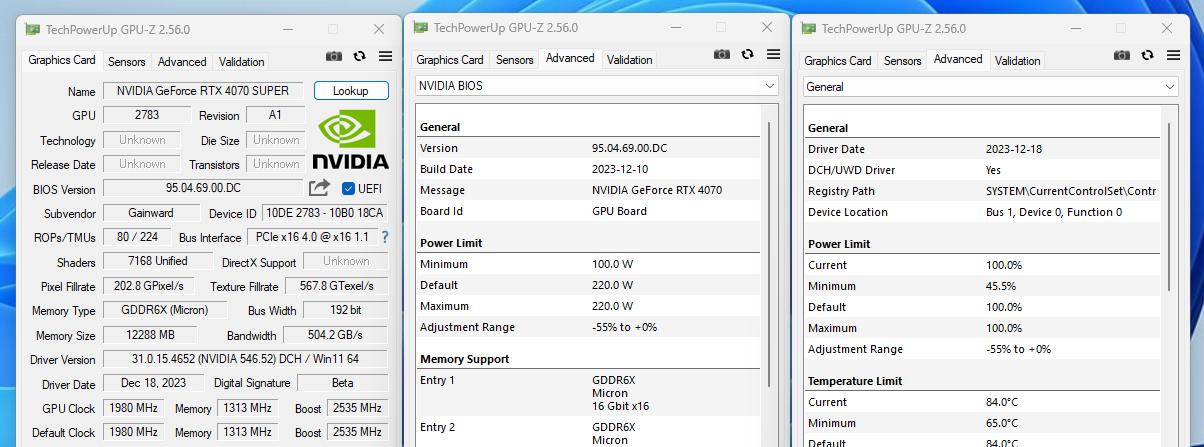This screenshot has width=1204, height=447.
Task: Click the BIOS Version field 95.04.69.00.DC
Action: pos(203,188)
